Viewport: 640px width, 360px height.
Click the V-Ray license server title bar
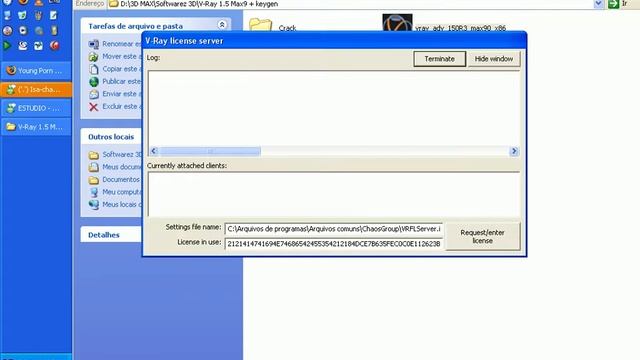[x=334, y=41]
